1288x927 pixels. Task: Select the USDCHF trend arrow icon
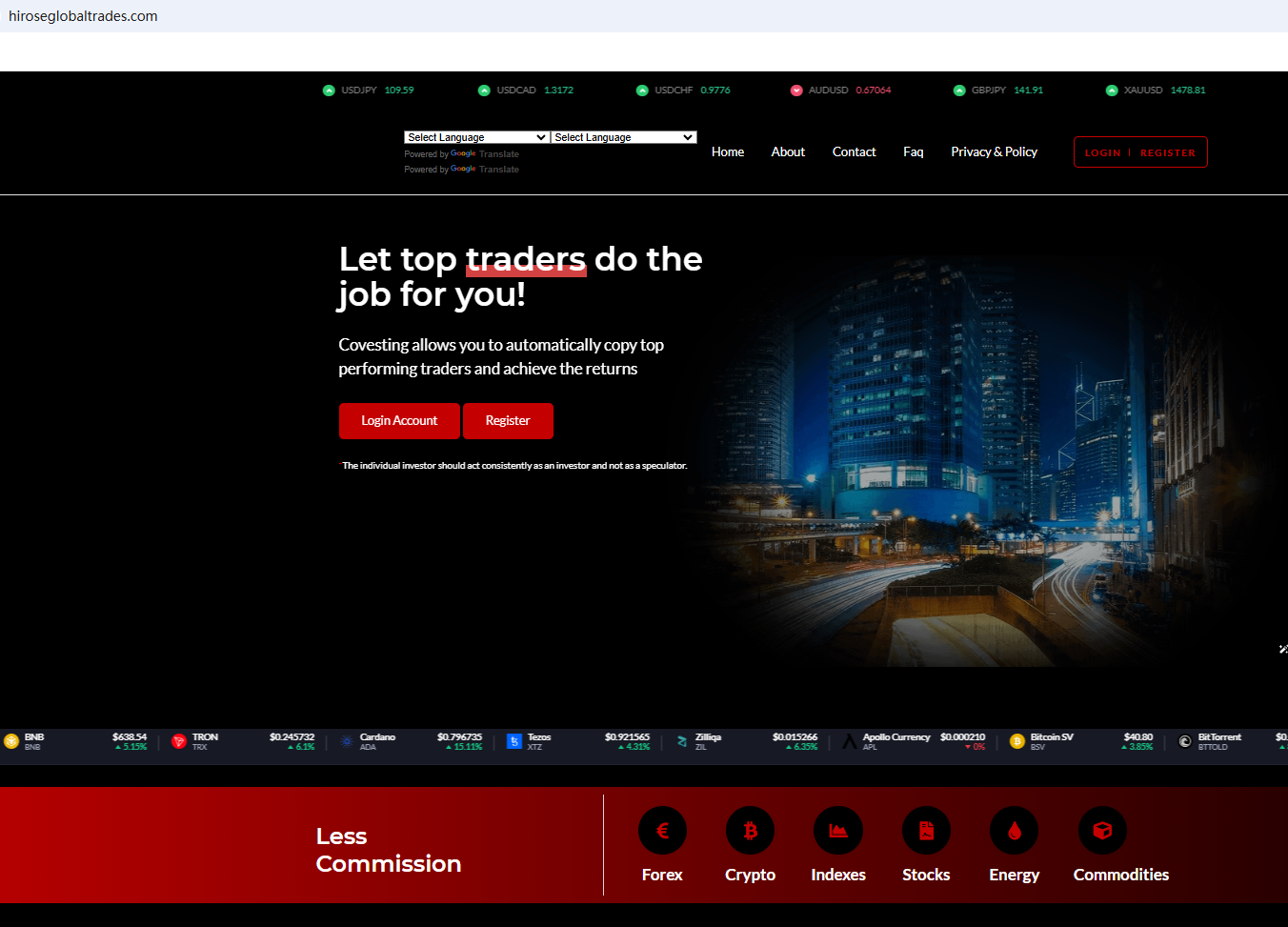[x=642, y=91]
